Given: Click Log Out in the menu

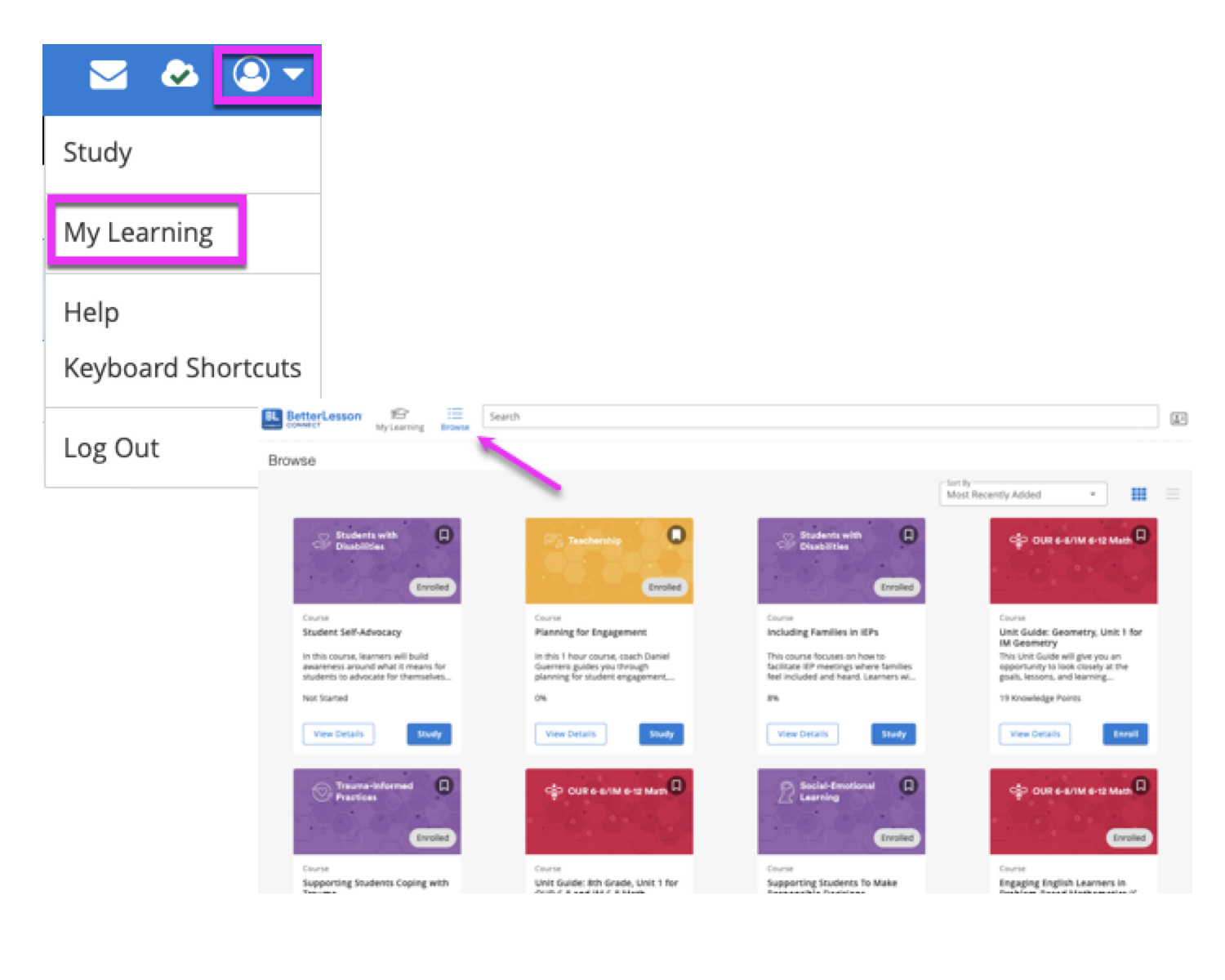Looking at the screenshot, I should point(112,448).
